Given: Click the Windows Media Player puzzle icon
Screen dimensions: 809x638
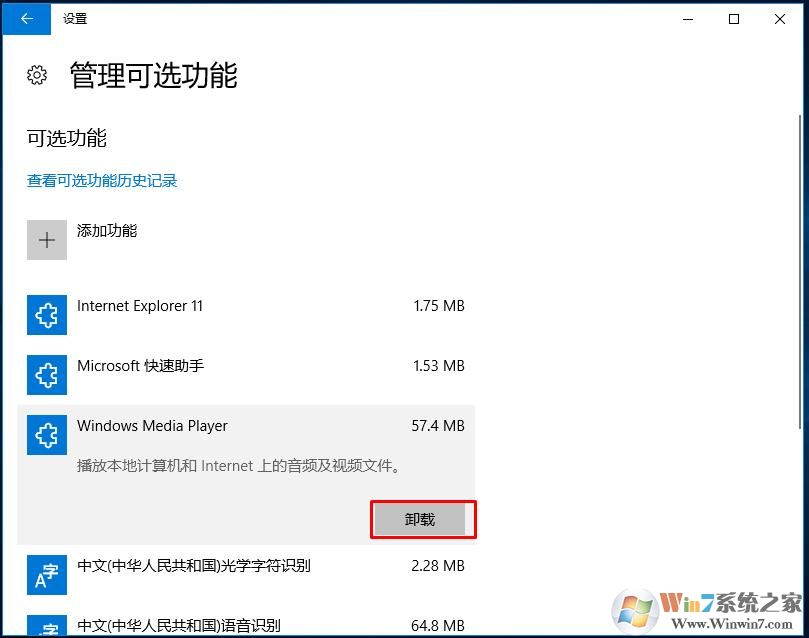Looking at the screenshot, I should (47, 436).
